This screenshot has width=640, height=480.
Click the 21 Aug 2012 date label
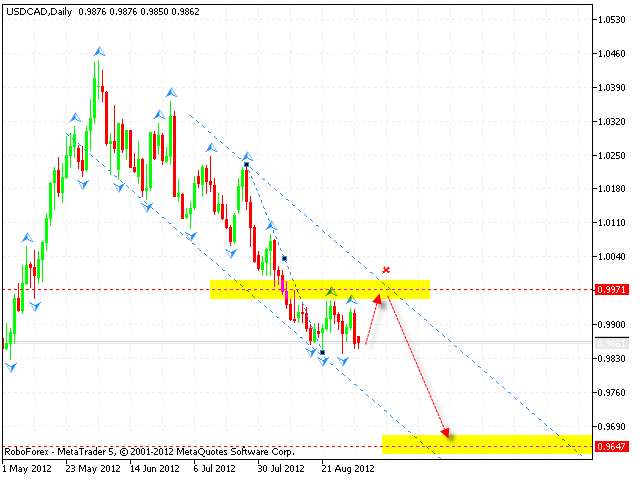pyautogui.click(x=347, y=468)
